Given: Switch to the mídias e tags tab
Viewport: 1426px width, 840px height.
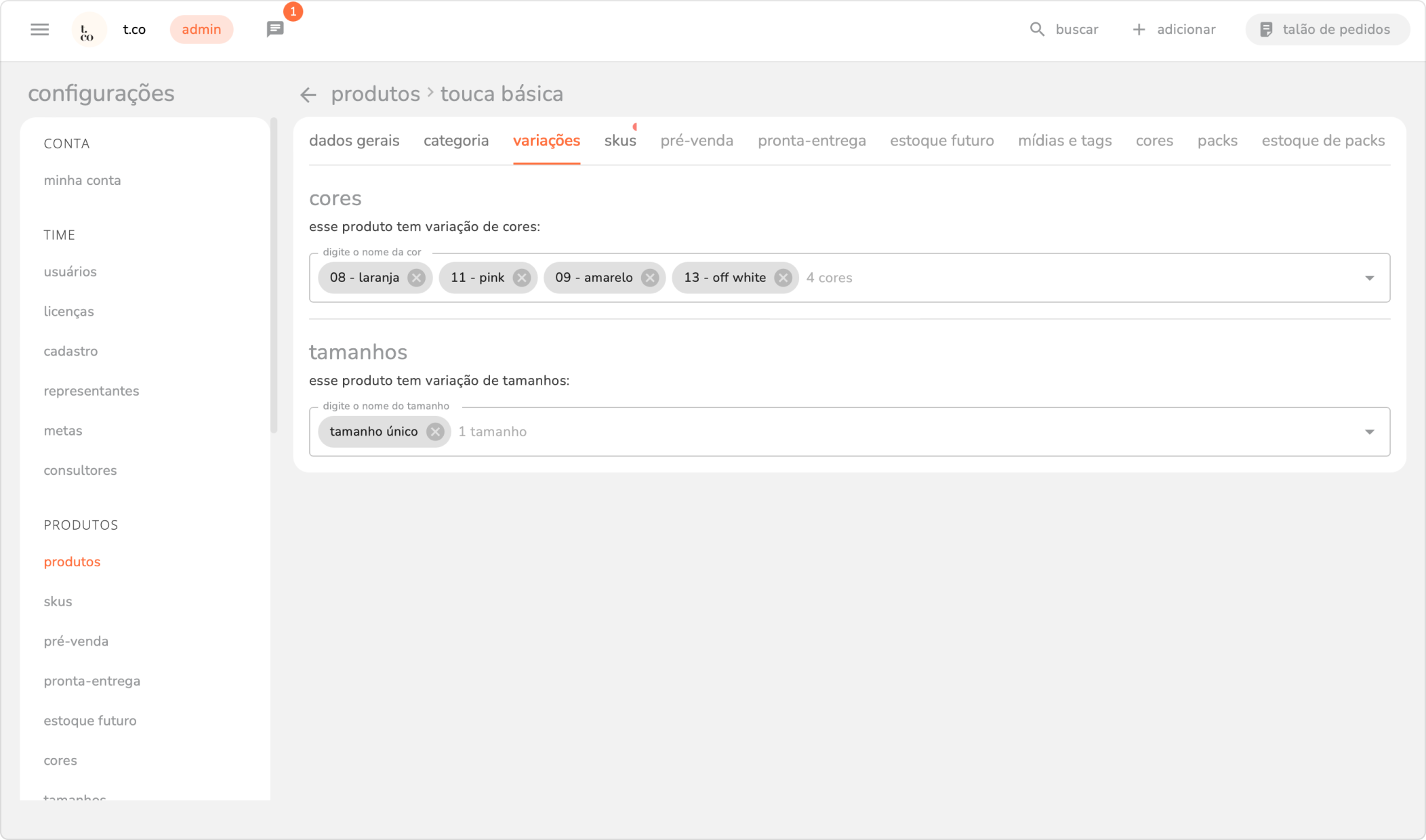Looking at the screenshot, I should [x=1065, y=141].
